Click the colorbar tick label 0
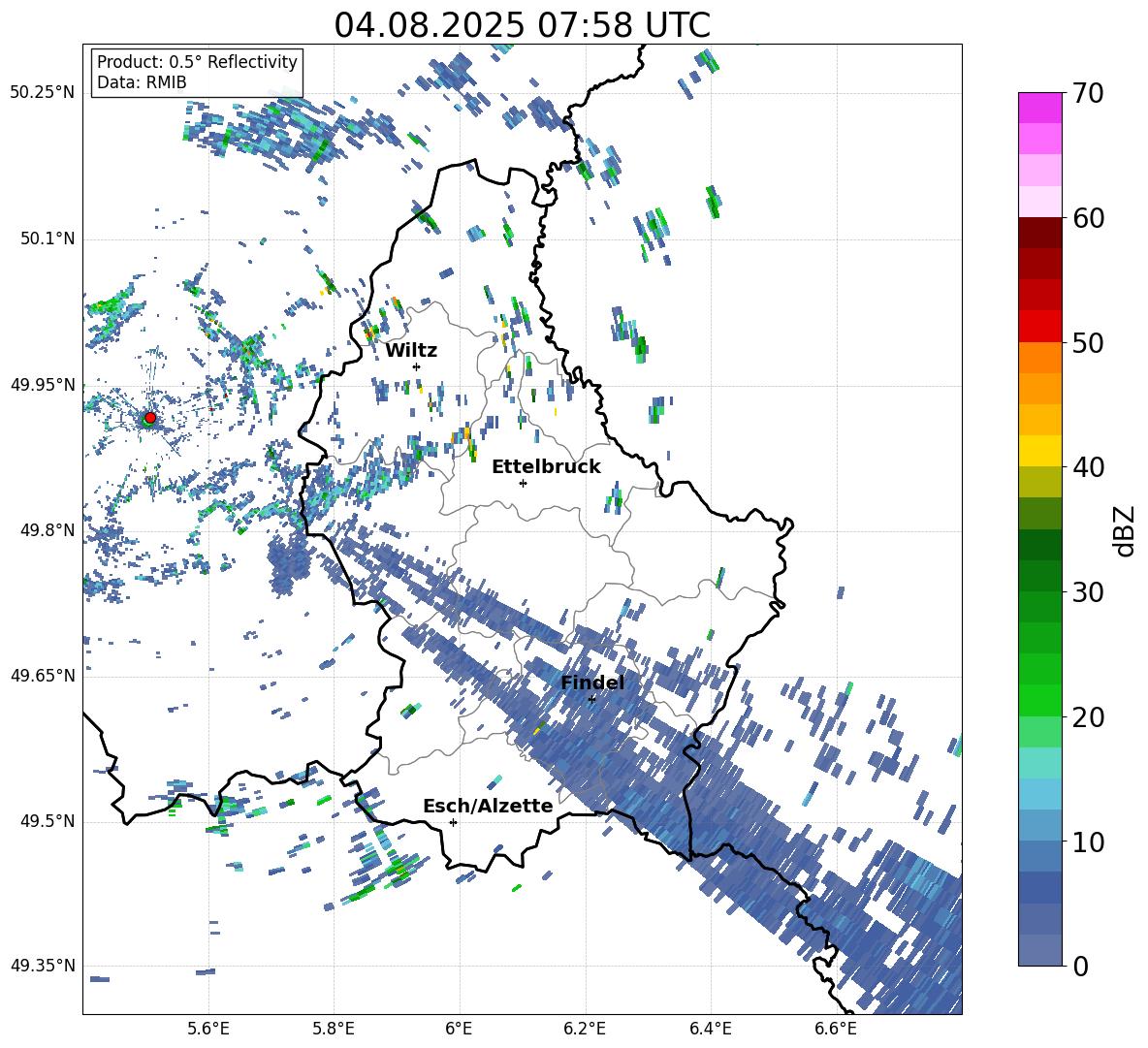1148x1048 pixels. [1080, 966]
